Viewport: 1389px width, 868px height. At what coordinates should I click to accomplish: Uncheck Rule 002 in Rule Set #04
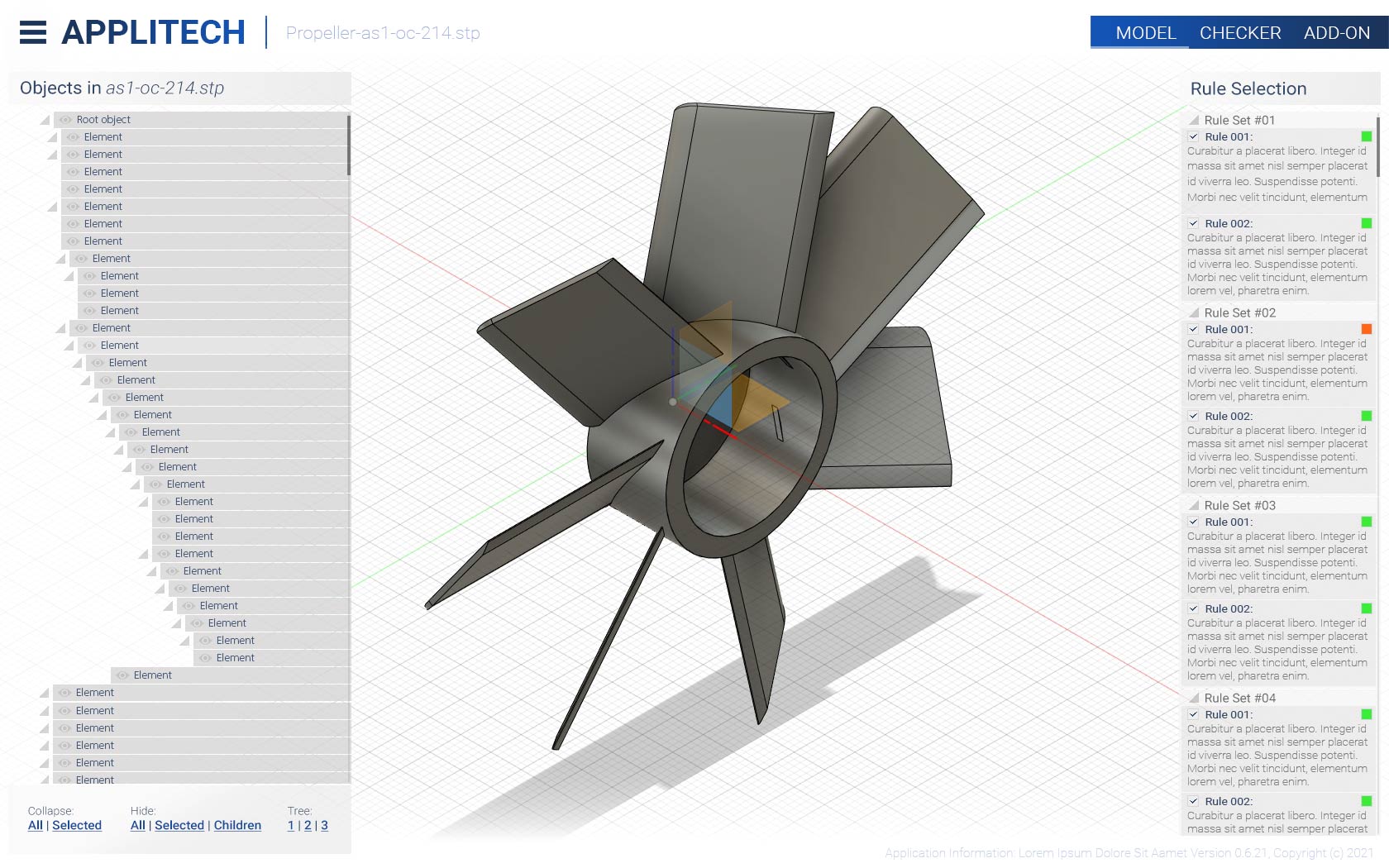coord(1193,801)
